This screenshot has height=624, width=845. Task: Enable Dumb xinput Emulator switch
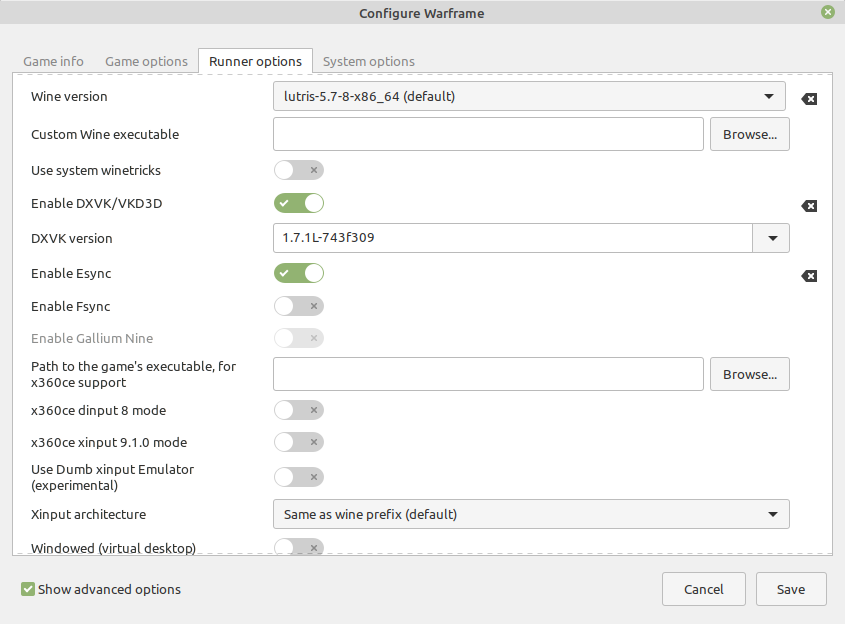tap(299, 477)
